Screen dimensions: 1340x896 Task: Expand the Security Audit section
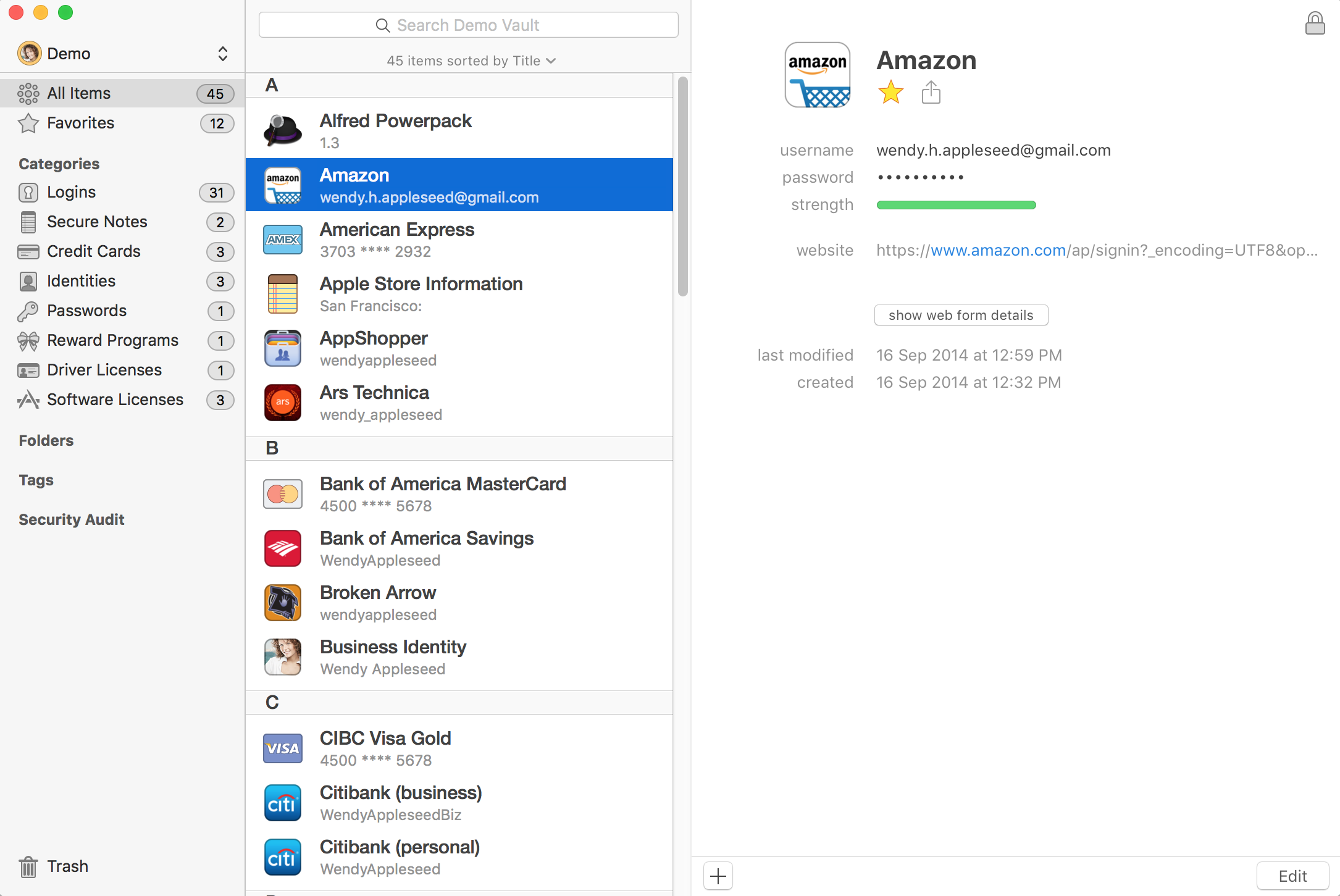click(x=72, y=519)
